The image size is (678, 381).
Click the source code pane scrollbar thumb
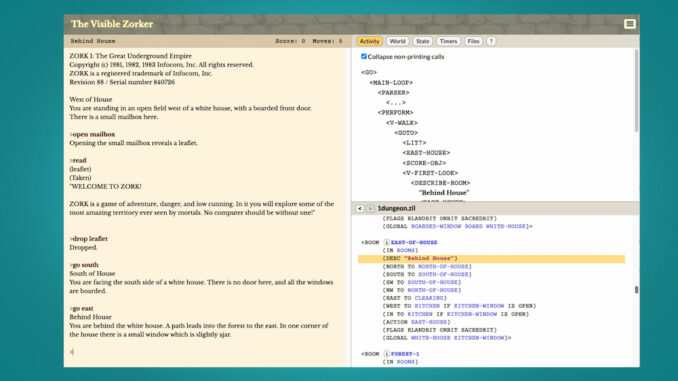point(636,290)
